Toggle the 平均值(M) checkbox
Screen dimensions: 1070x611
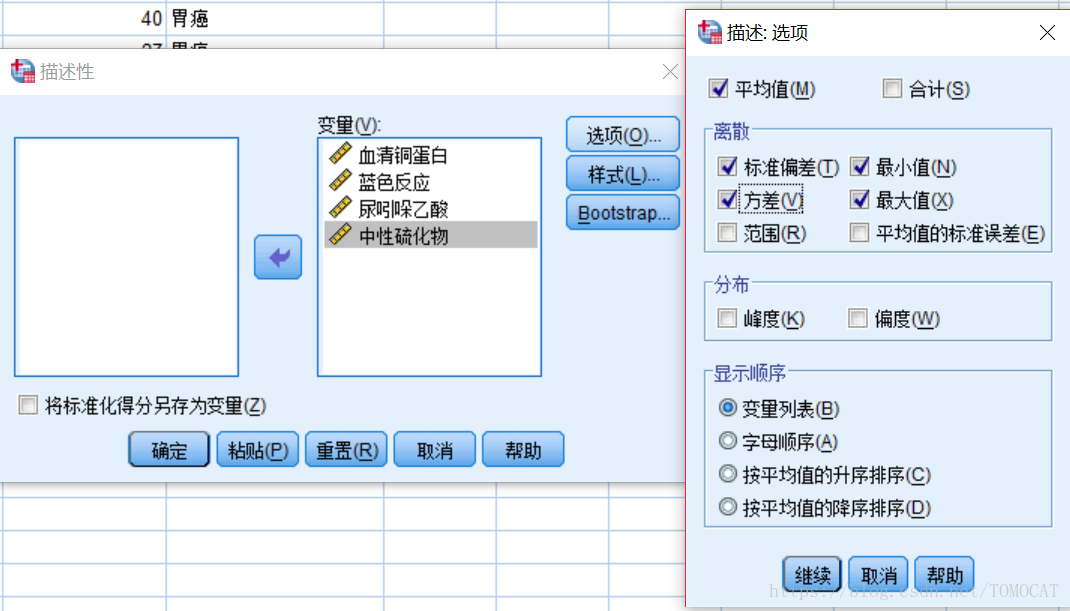(719, 89)
